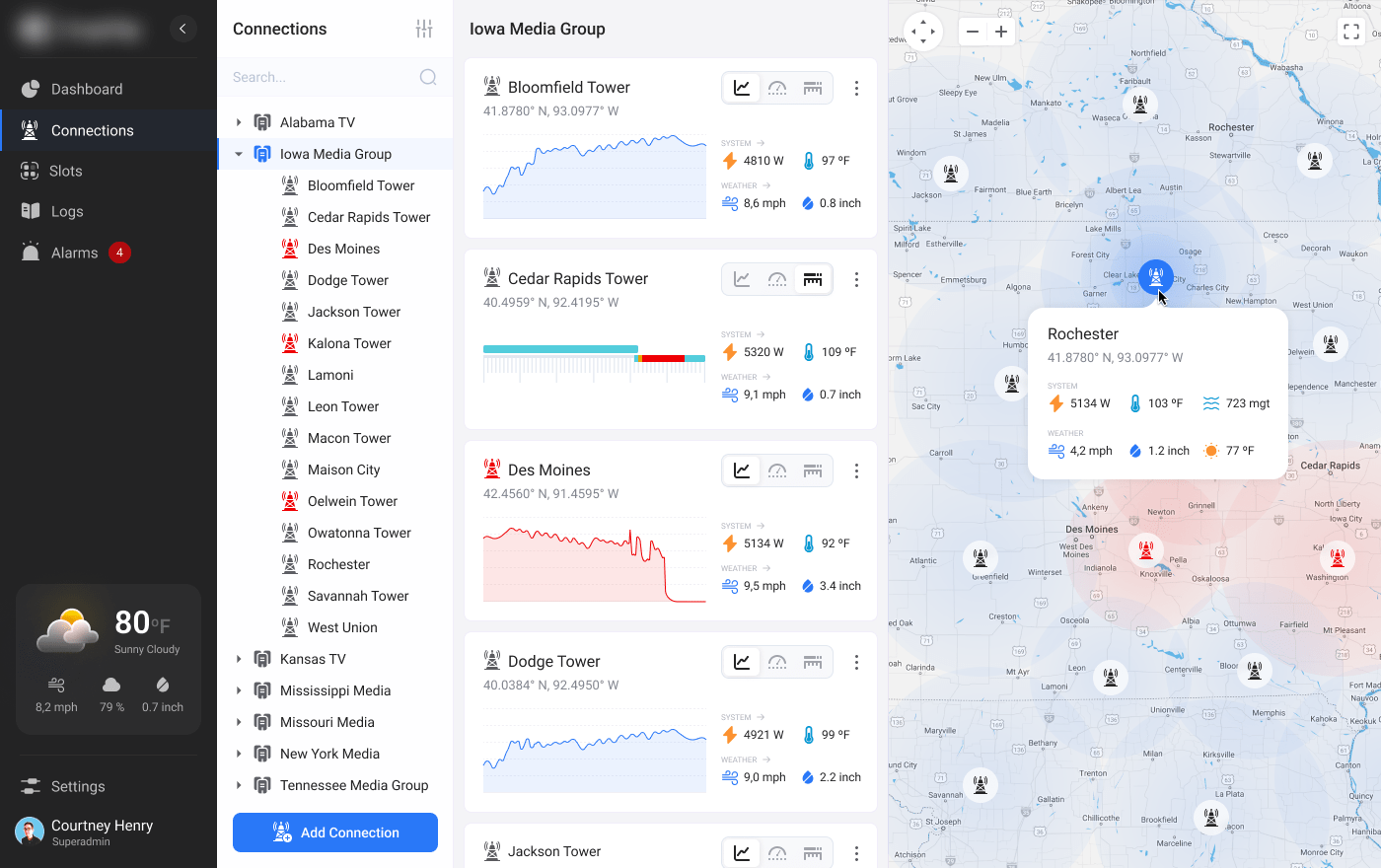Expand the Tennessee Media Group node

pyautogui.click(x=239, y=785)
